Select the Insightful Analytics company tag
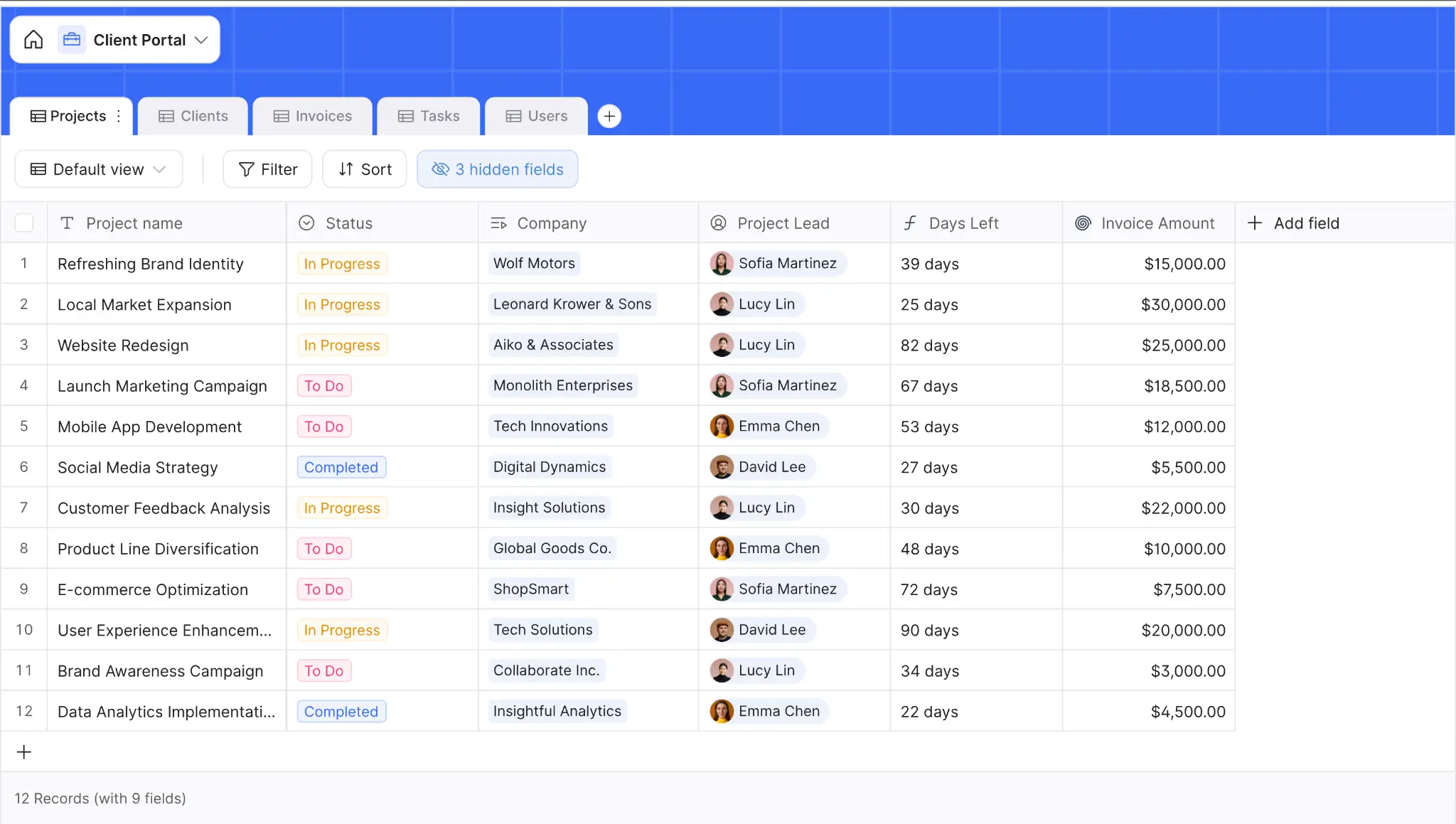1456x824 pixels. pos(557,711)
